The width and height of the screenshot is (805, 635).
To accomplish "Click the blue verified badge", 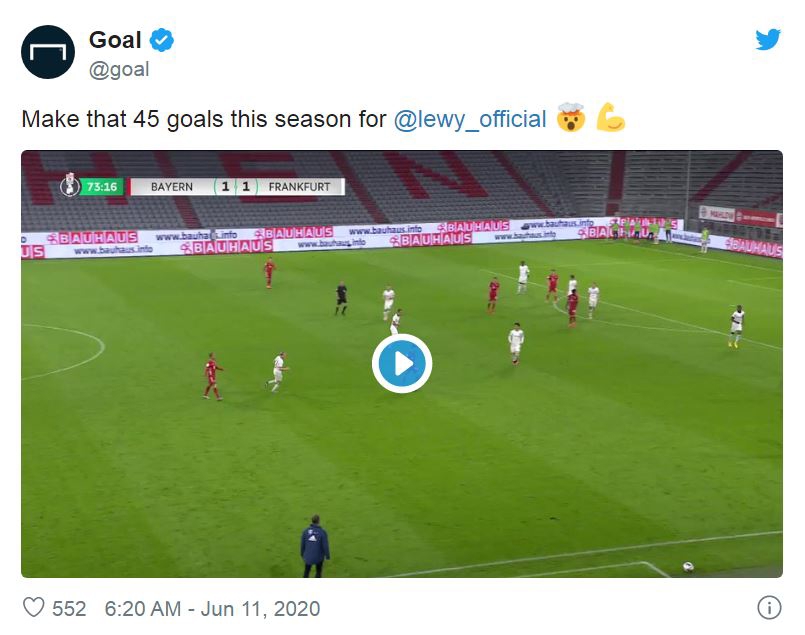I will click(162, 40).
